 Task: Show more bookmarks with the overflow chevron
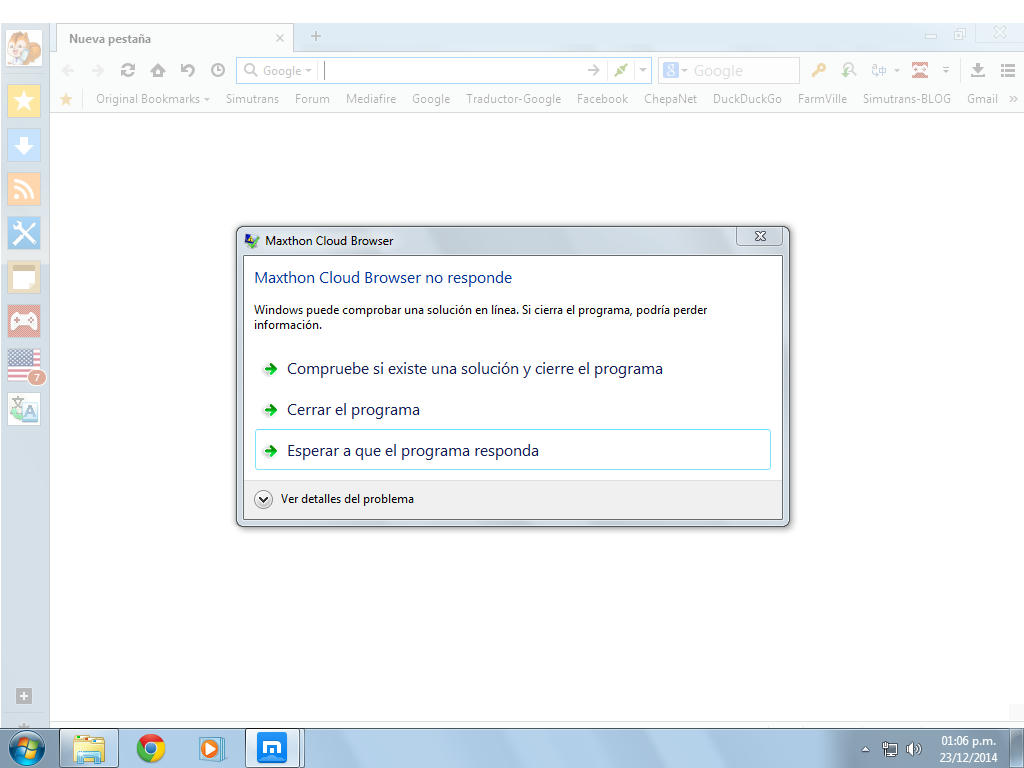tap(1013, 99)
